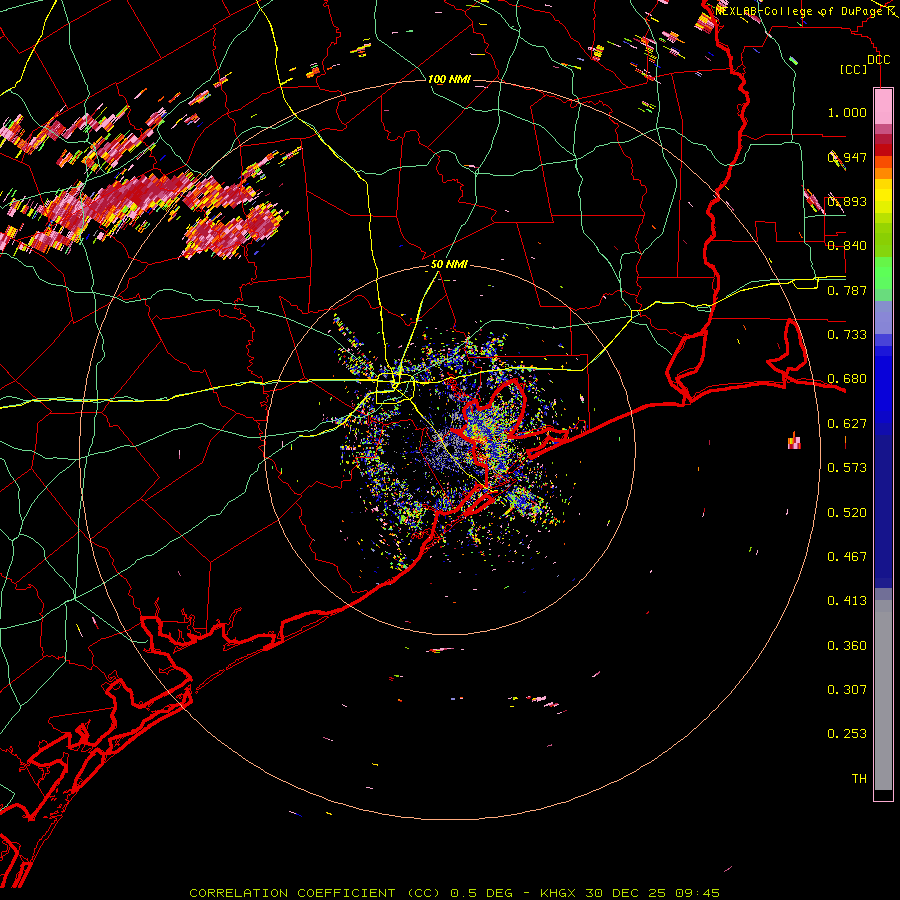Click the TH threshold label
The width and height of the screenshot is (900, 900).
click(859, 779)
